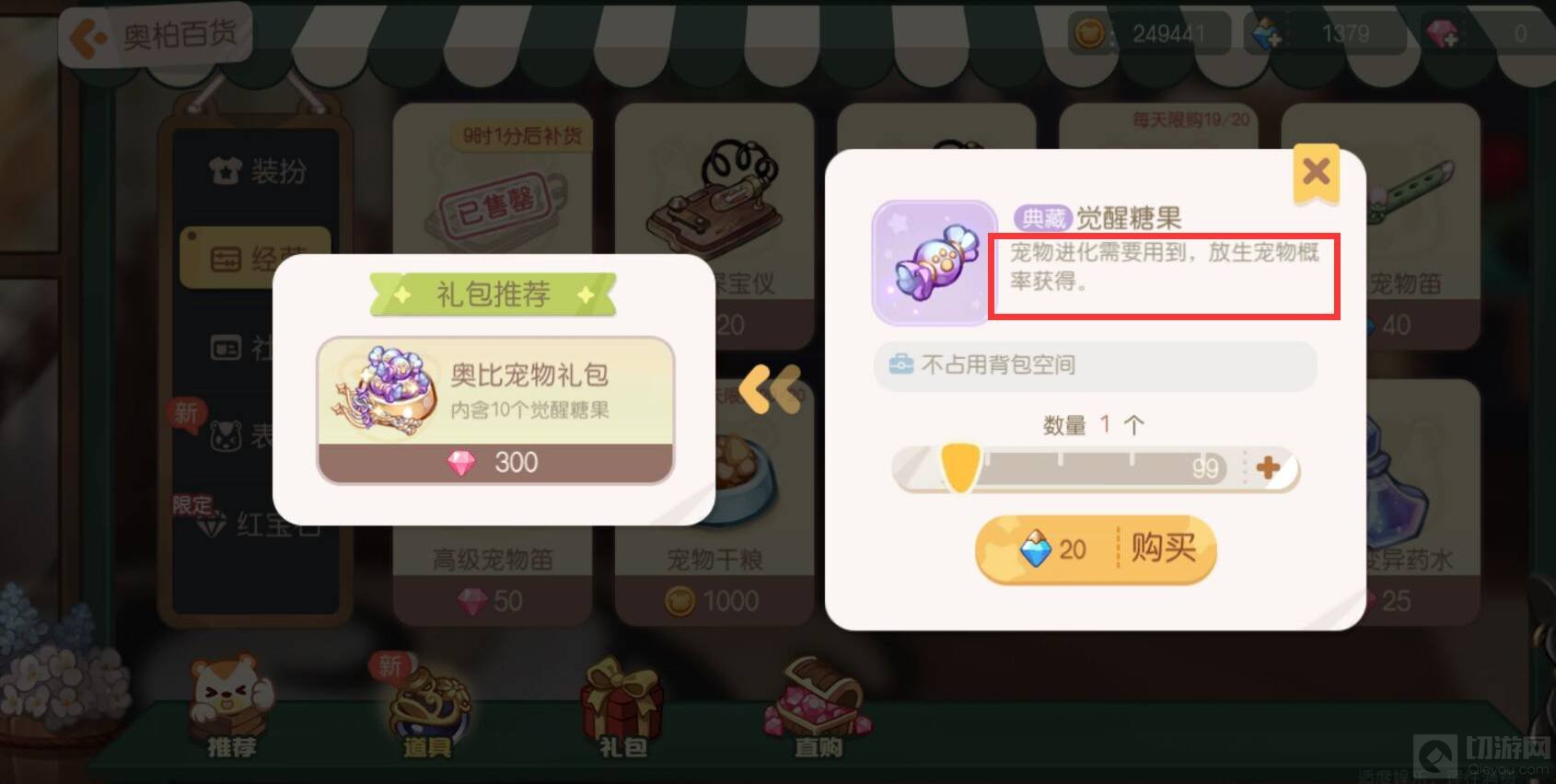Open the 直购 treasure chest tab
The image size is (1556, 784).
coord(819,707)
